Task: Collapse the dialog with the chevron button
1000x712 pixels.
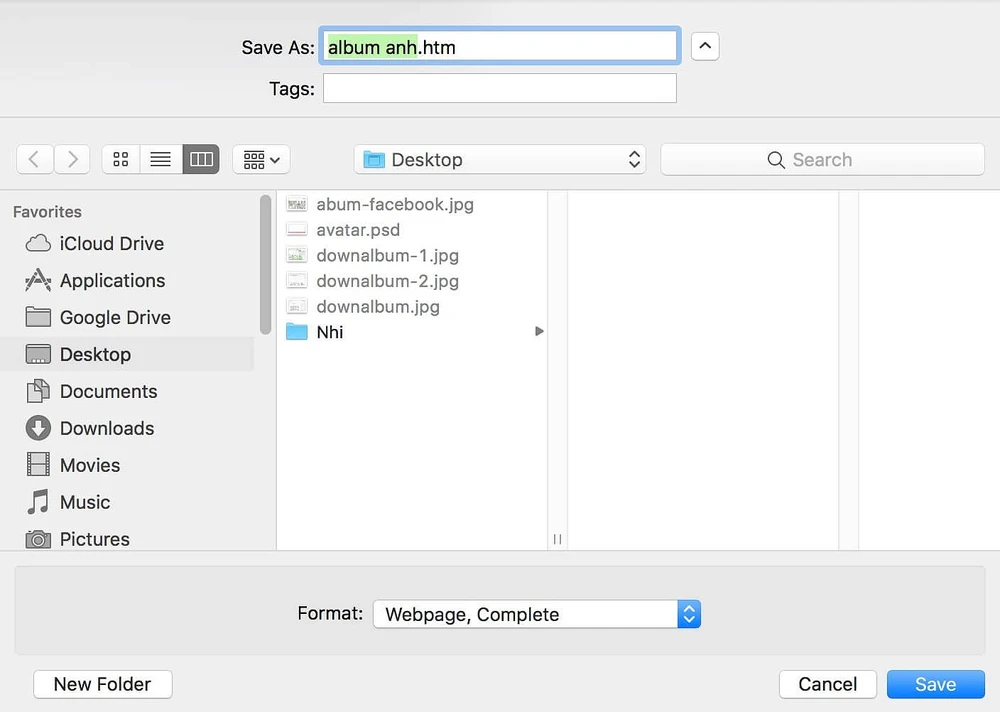Action: (705, 46)
